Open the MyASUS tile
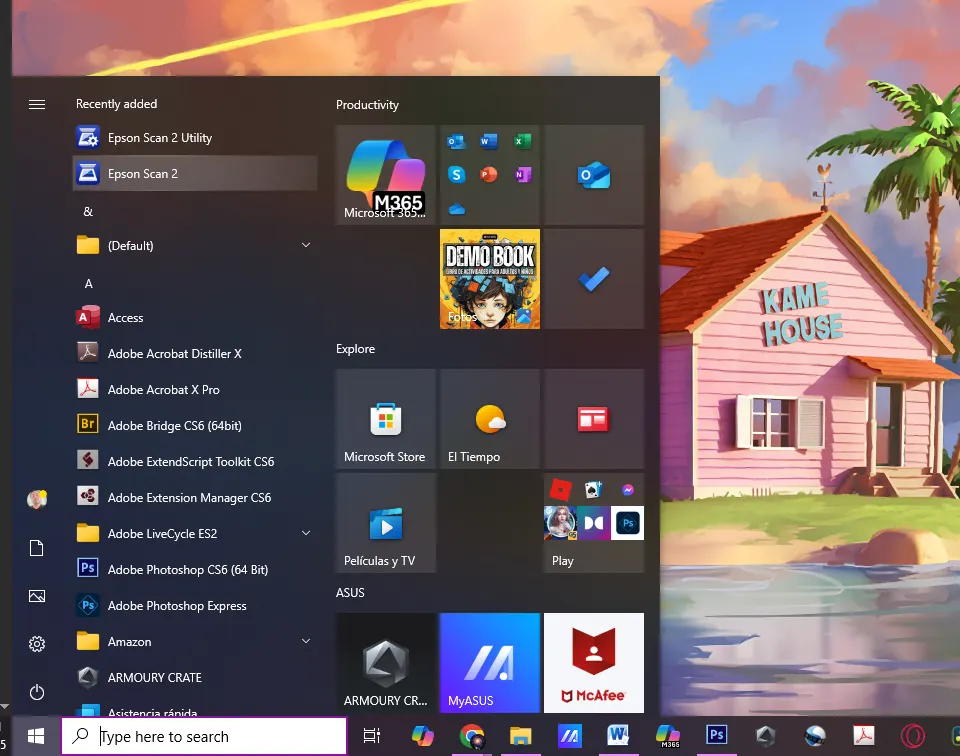Screen dimensions: 960x756 (490, 663)
